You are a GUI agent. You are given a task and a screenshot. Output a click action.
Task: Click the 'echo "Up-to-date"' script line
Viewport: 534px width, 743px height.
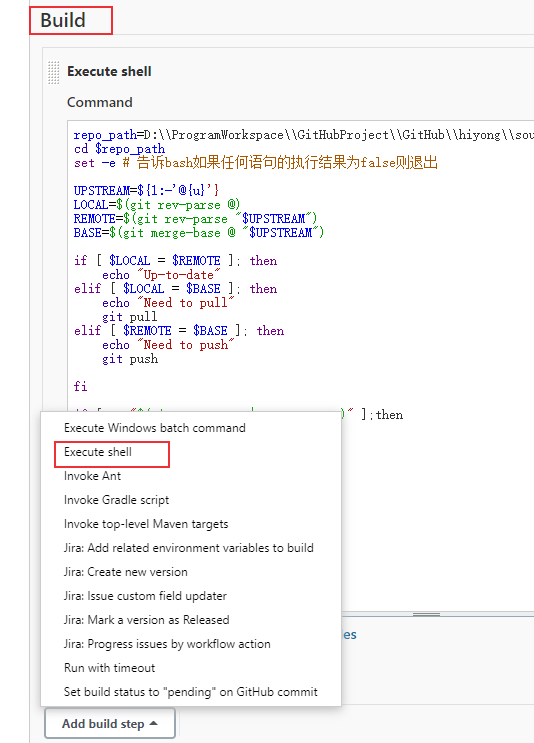162,275
